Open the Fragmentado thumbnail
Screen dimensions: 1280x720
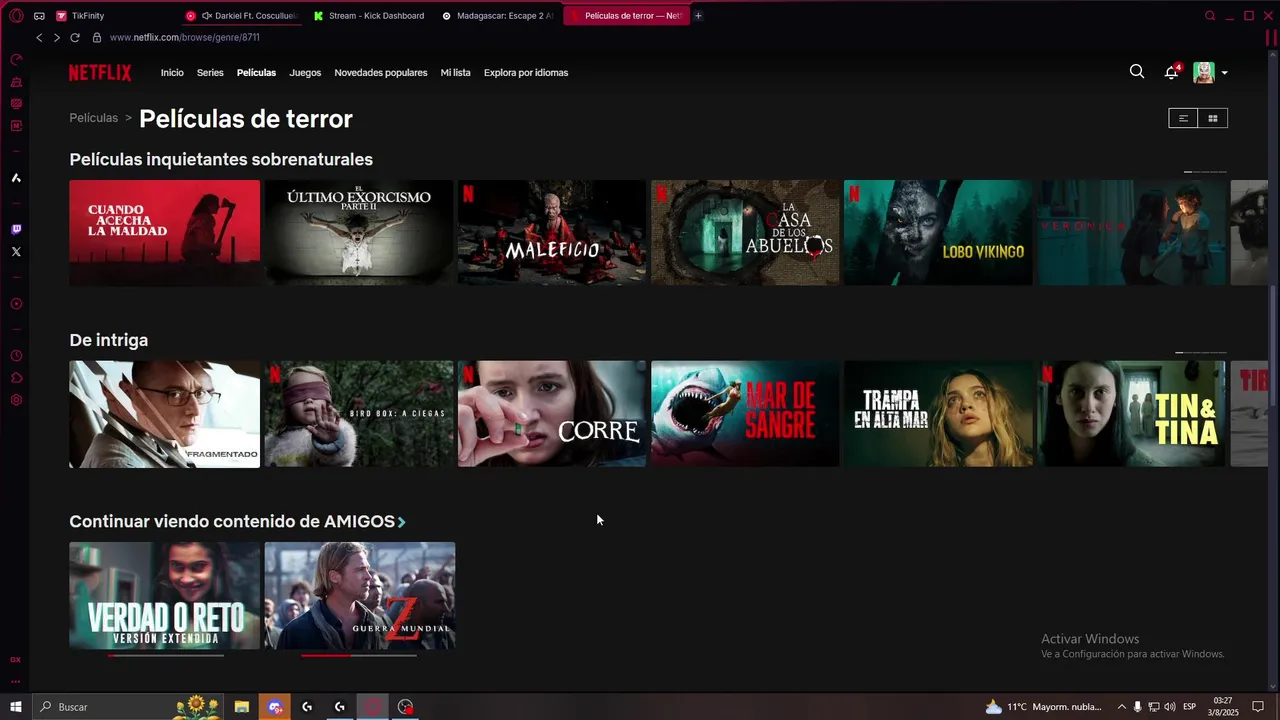point(164,414)
